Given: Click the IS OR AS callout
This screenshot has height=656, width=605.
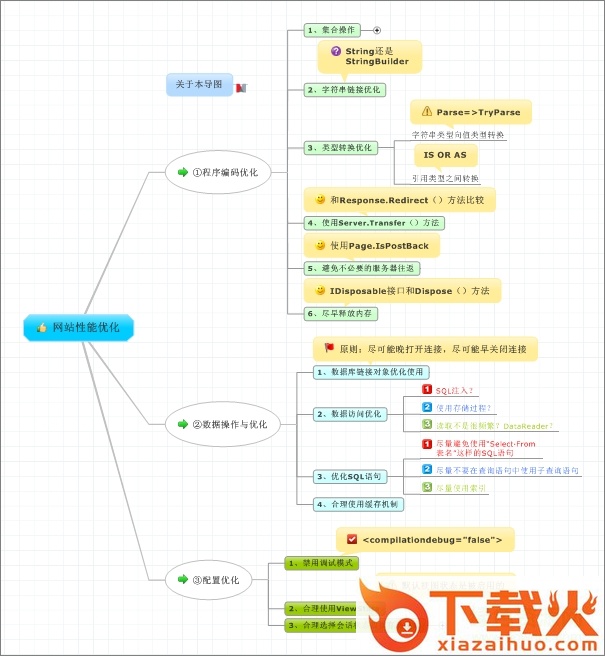Looking at the screenshot, I should (x=446, y=155).
